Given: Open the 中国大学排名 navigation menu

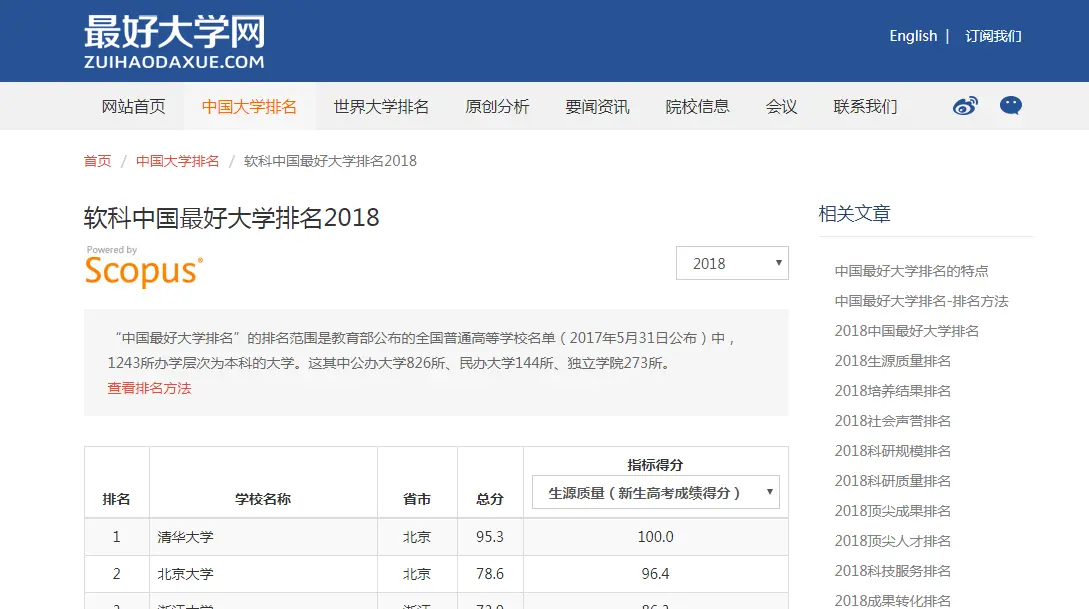Looking at the screenshot, I should 248,105.
